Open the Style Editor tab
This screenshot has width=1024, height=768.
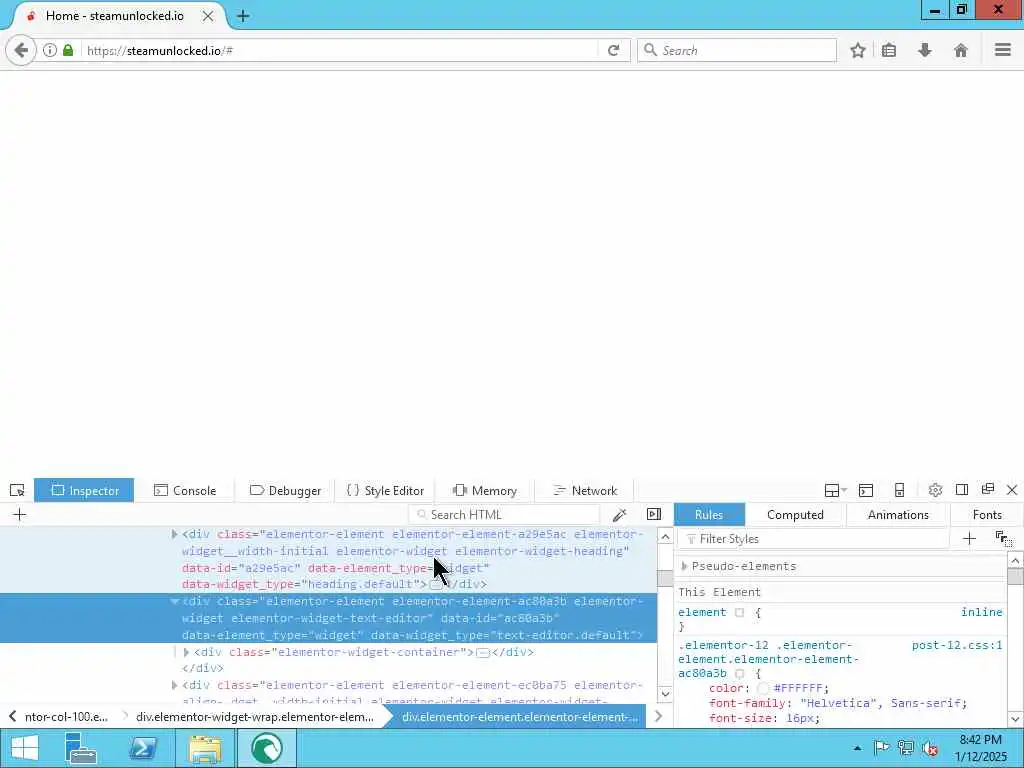point(385,490)
